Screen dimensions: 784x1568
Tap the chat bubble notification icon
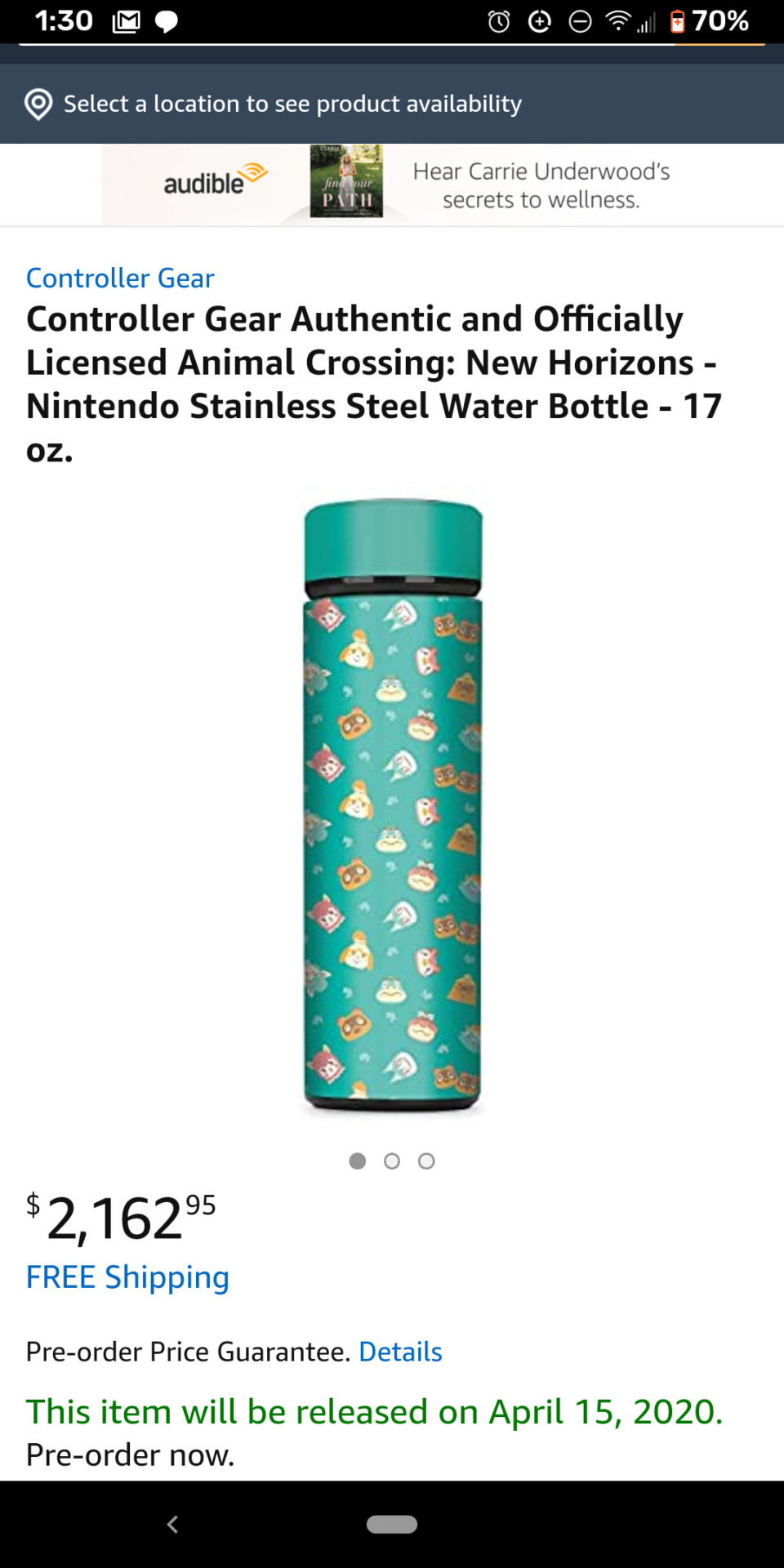(x=167, y=21)
